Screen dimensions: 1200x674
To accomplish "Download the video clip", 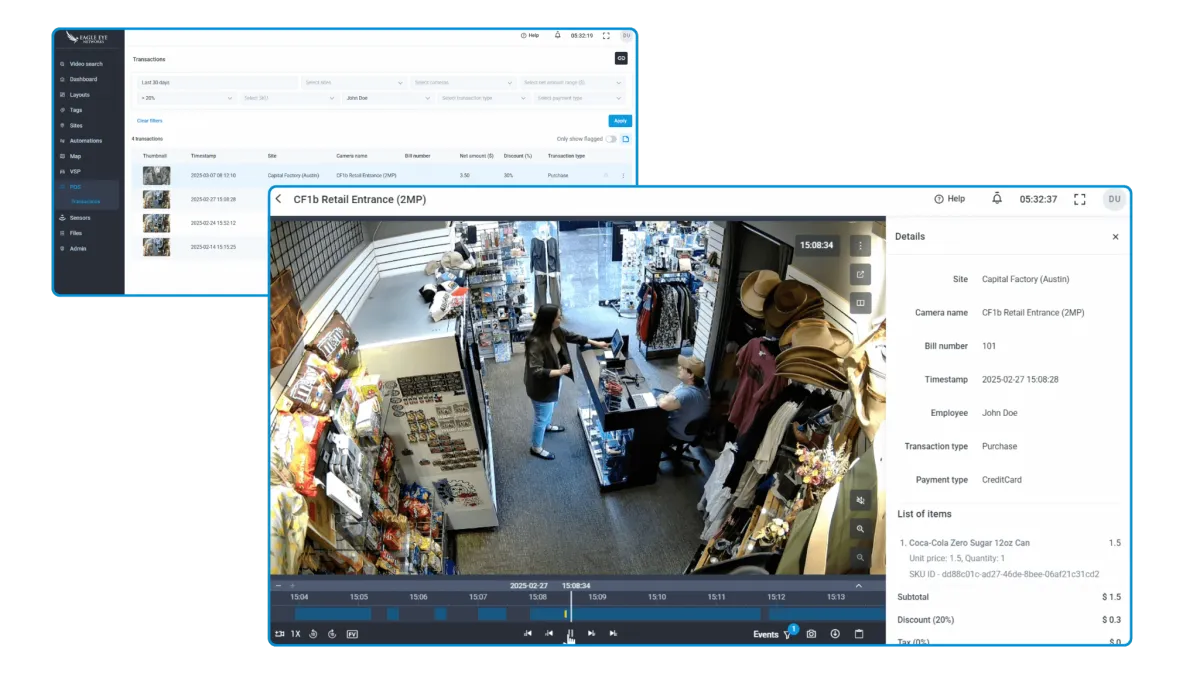I will 835,634.
